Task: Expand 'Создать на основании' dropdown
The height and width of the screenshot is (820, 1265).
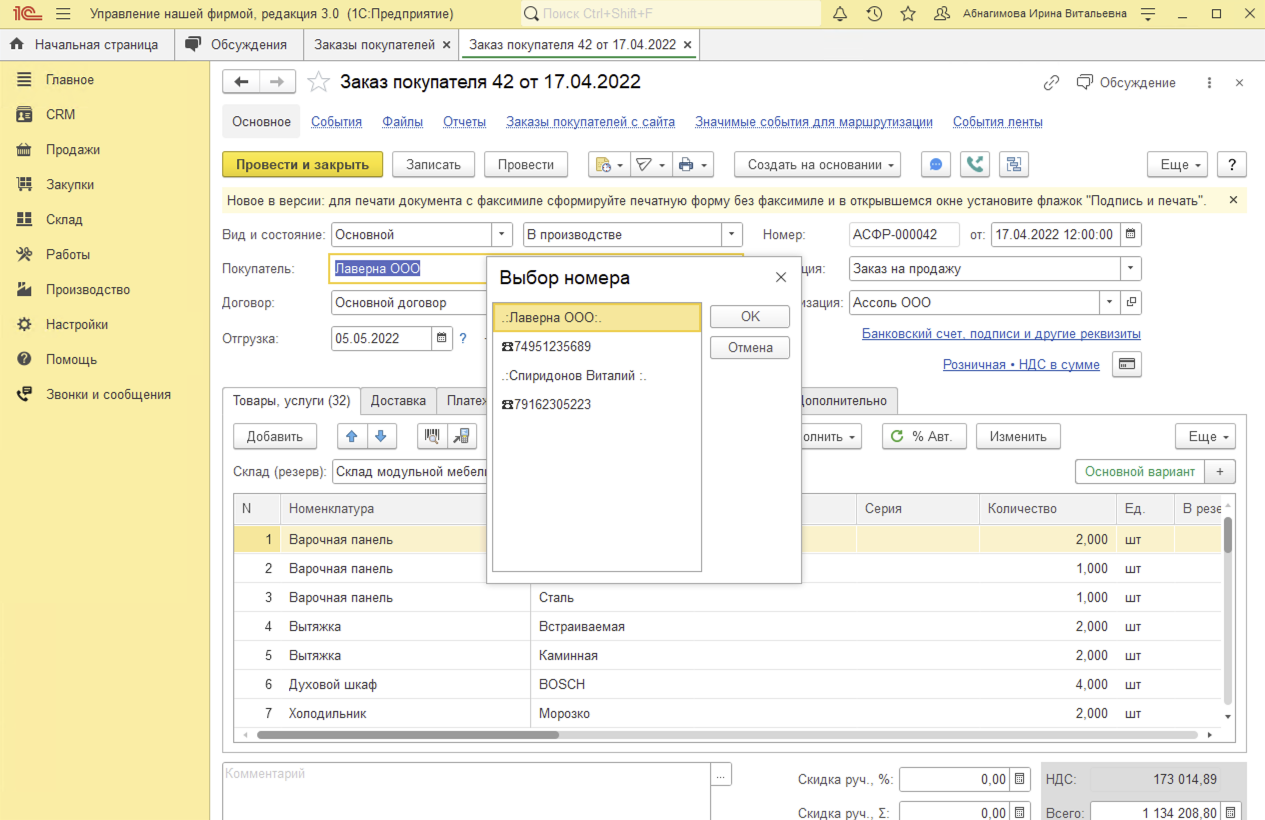Action: click(817, 165)
